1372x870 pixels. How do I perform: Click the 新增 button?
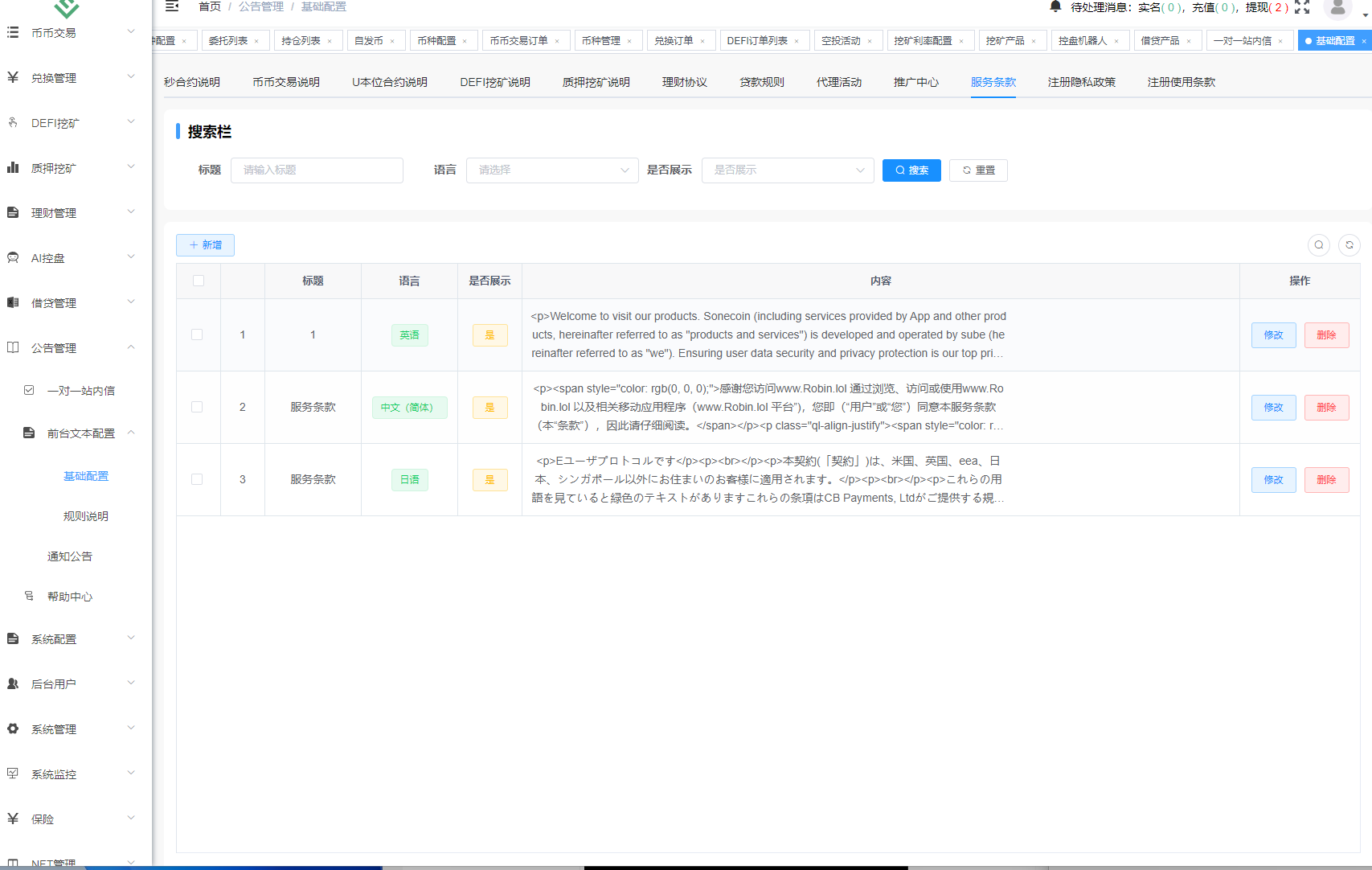[205, 245]
